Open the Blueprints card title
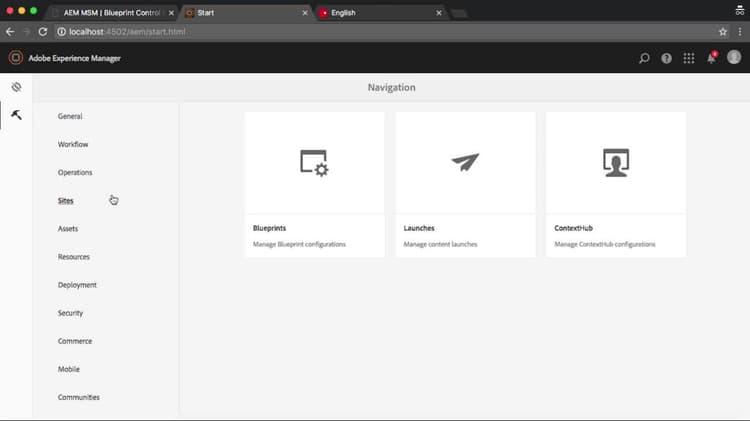This screenshot has height=421, width=750. (269, 228)
